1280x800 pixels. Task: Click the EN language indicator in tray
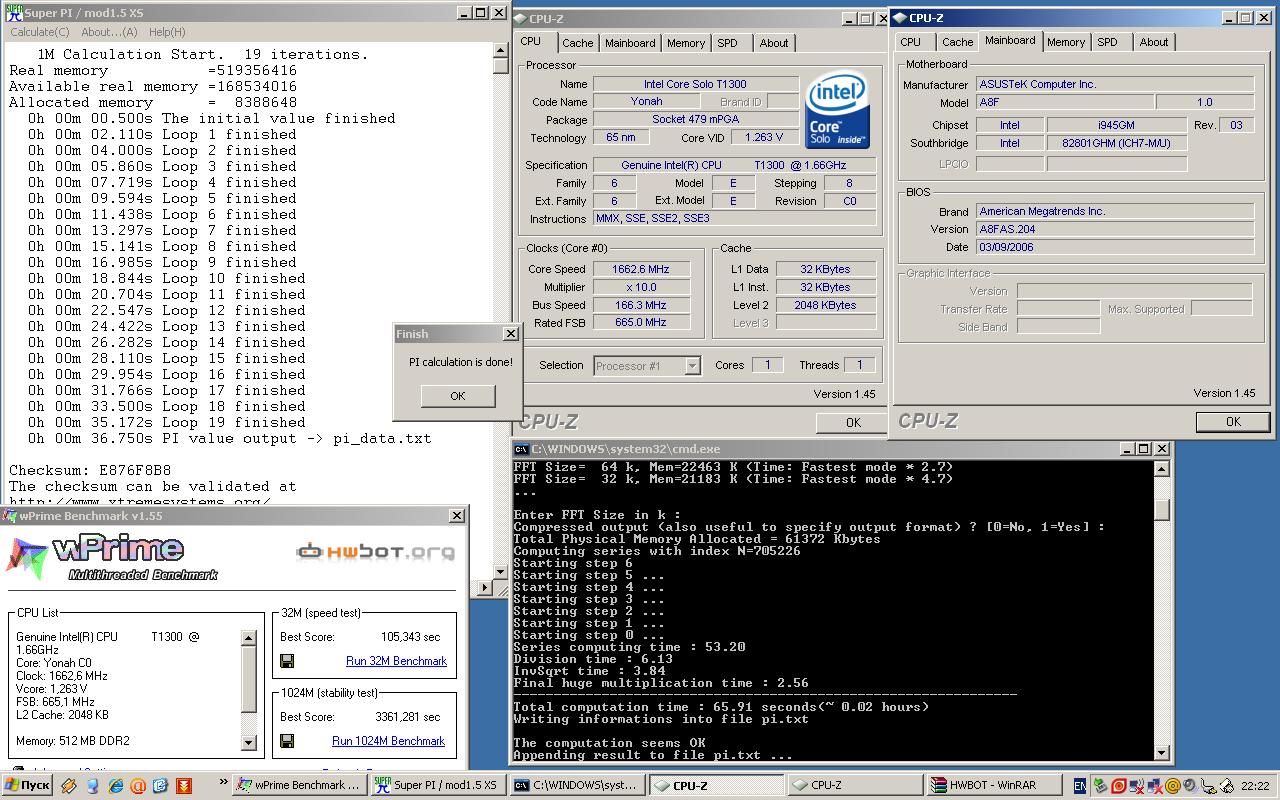[1080, 786]
